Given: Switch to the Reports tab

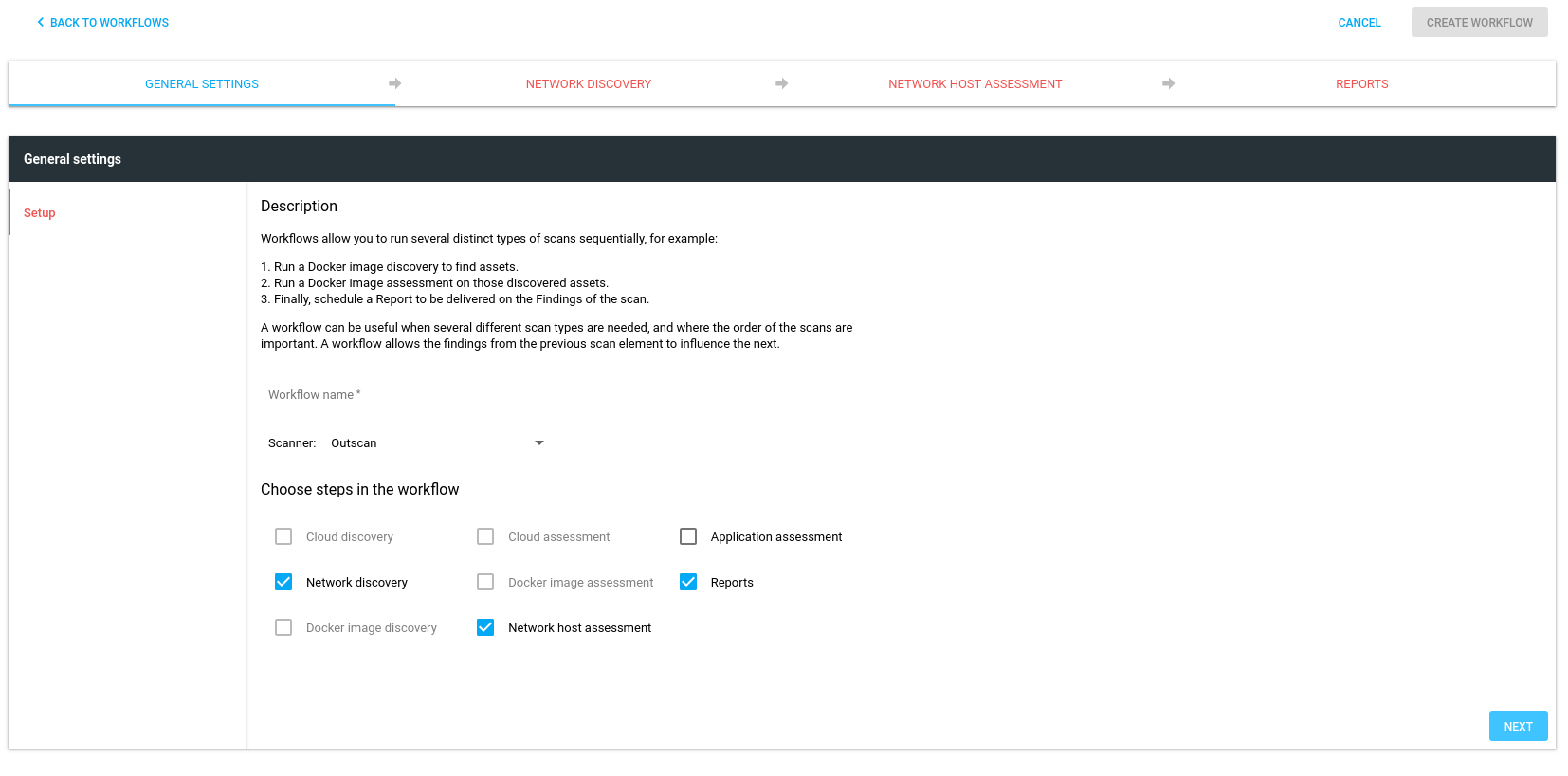Looking at the screenshot, I should [1362, 84].
